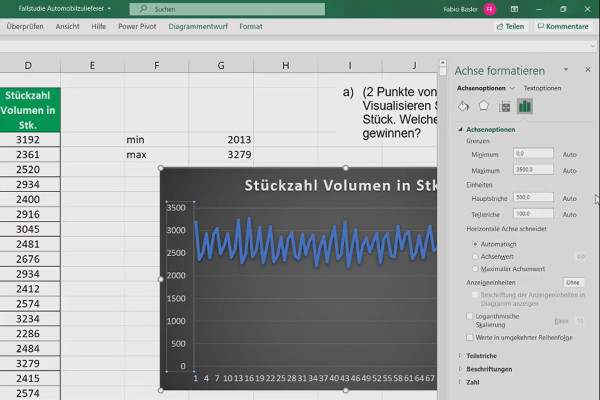The height and width of the screenshot is (400, 600).
Task: Enable Logarithmische Skalierung checkbox
Action: coord(470,316)
